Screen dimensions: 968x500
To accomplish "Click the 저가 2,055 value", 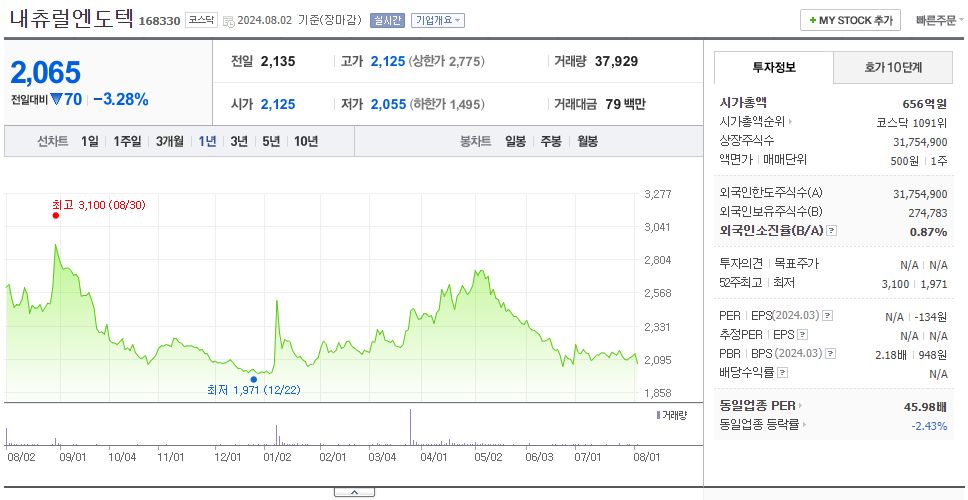I will point(388,104).
